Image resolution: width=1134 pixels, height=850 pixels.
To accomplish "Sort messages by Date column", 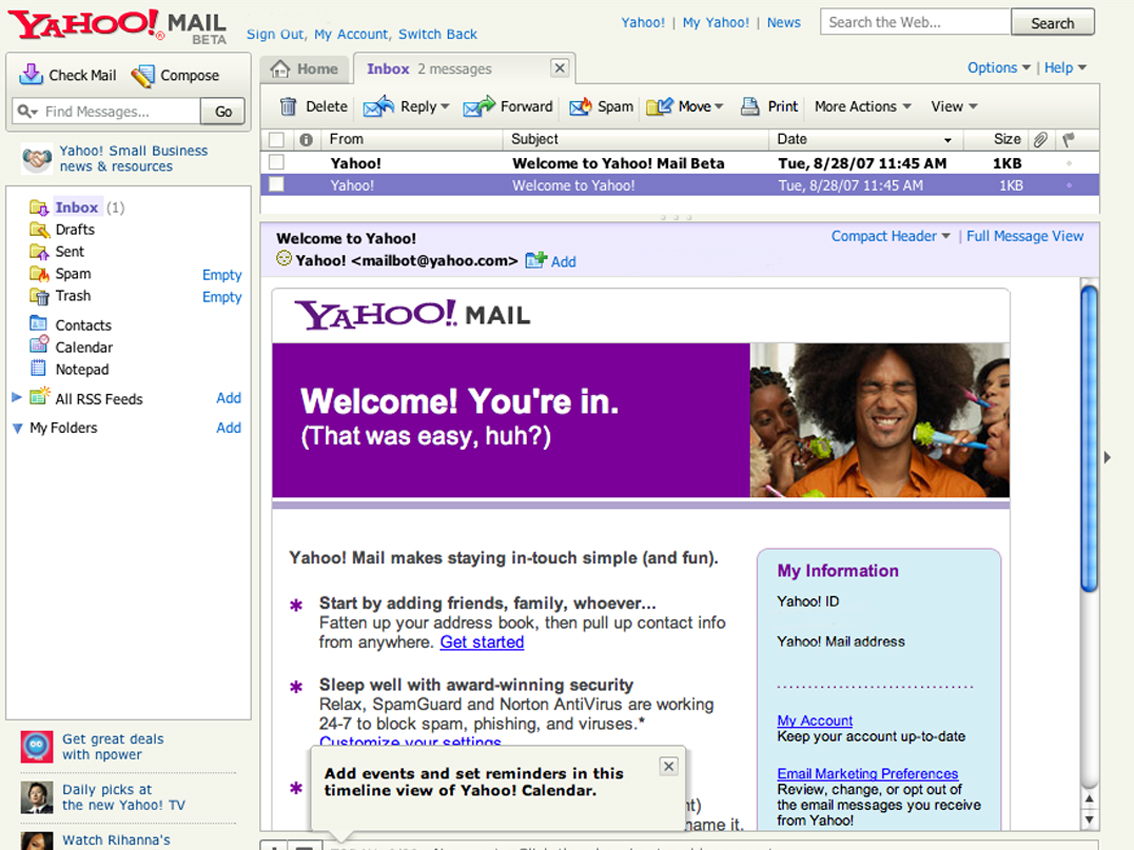I will (865, 139).
